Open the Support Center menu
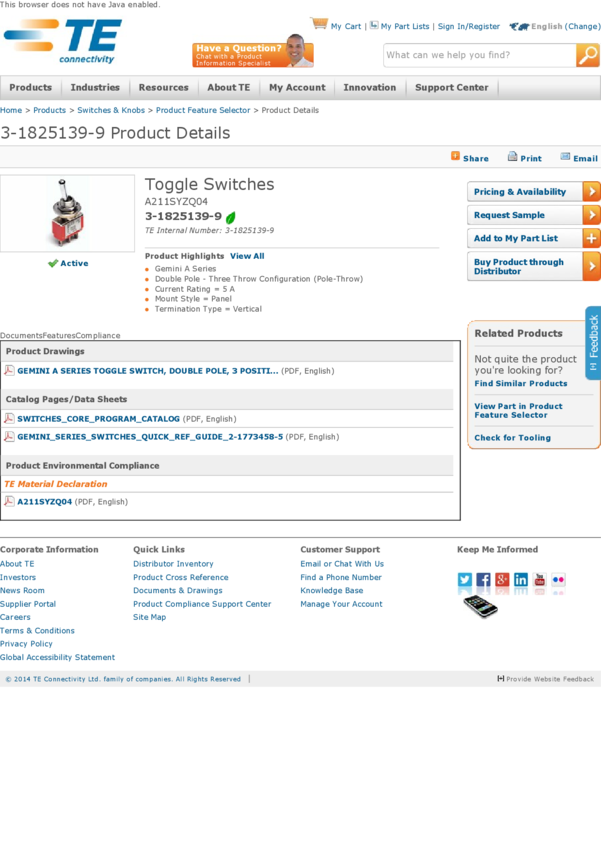 coord(451,88)
